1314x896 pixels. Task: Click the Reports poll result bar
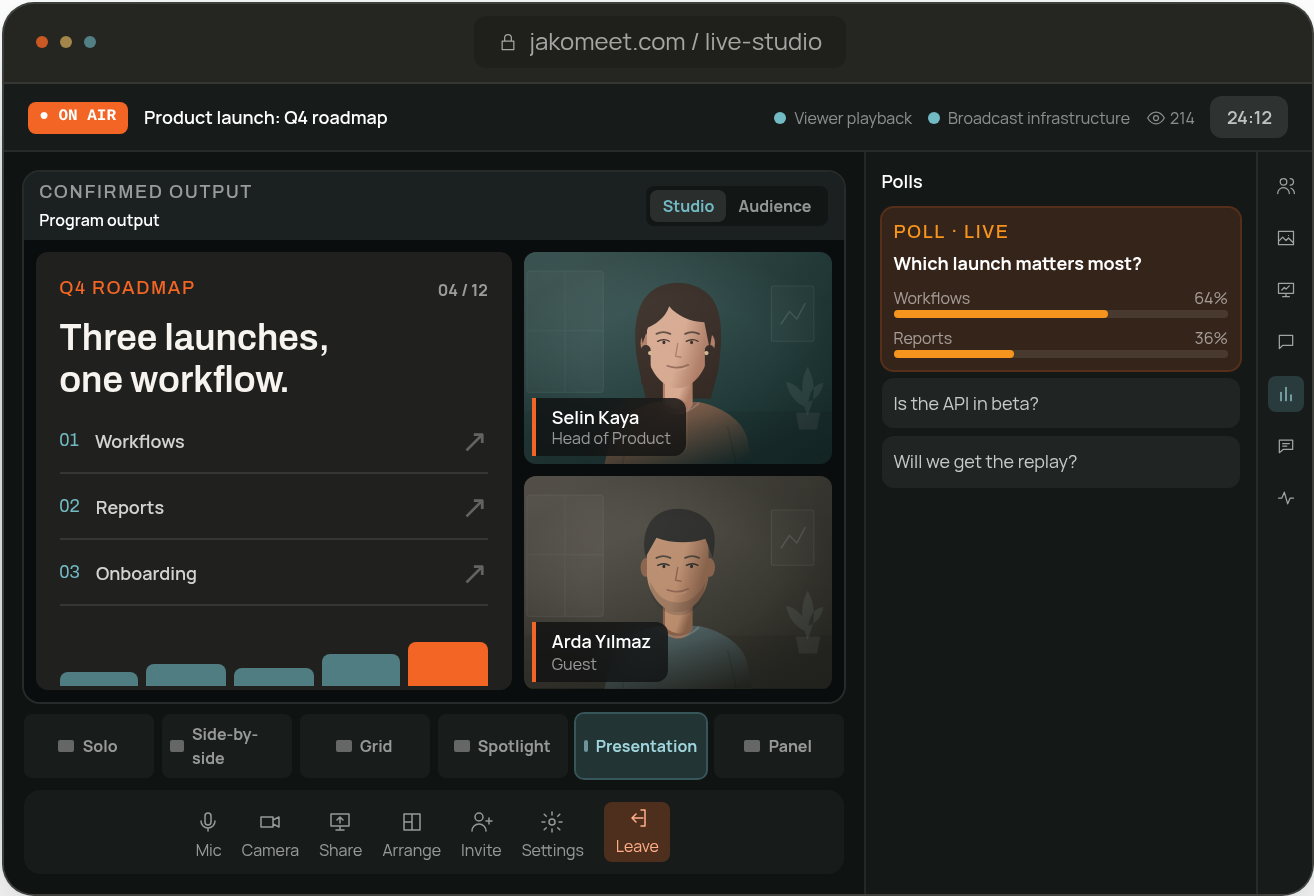coord(1061,354)
